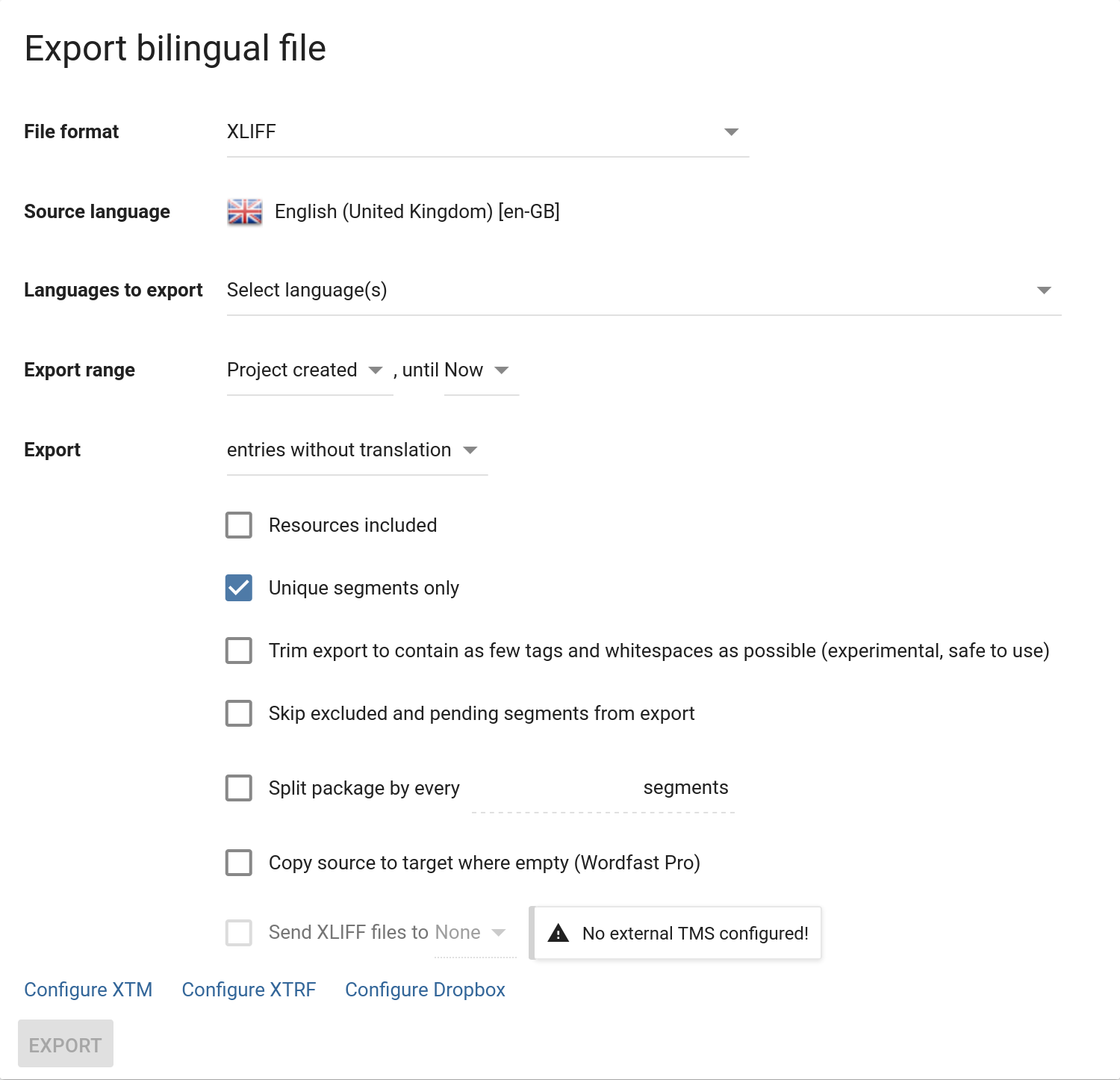Viewport: 1120px width, 1080px height.
Task: Click arrow next to Project created
Action: point(376,370)
